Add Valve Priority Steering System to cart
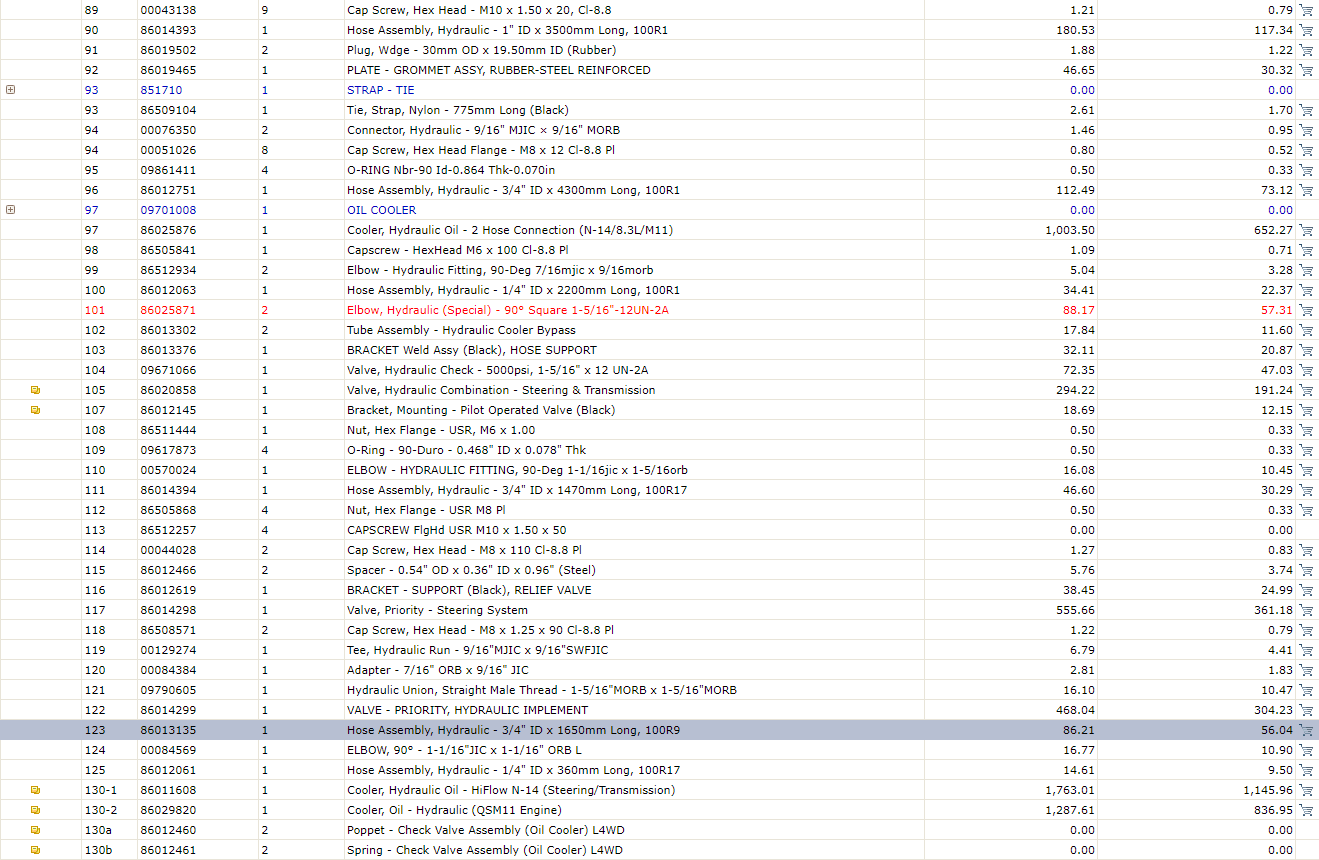This screenshot has height=860, width=1319. tap(1306, 610)
